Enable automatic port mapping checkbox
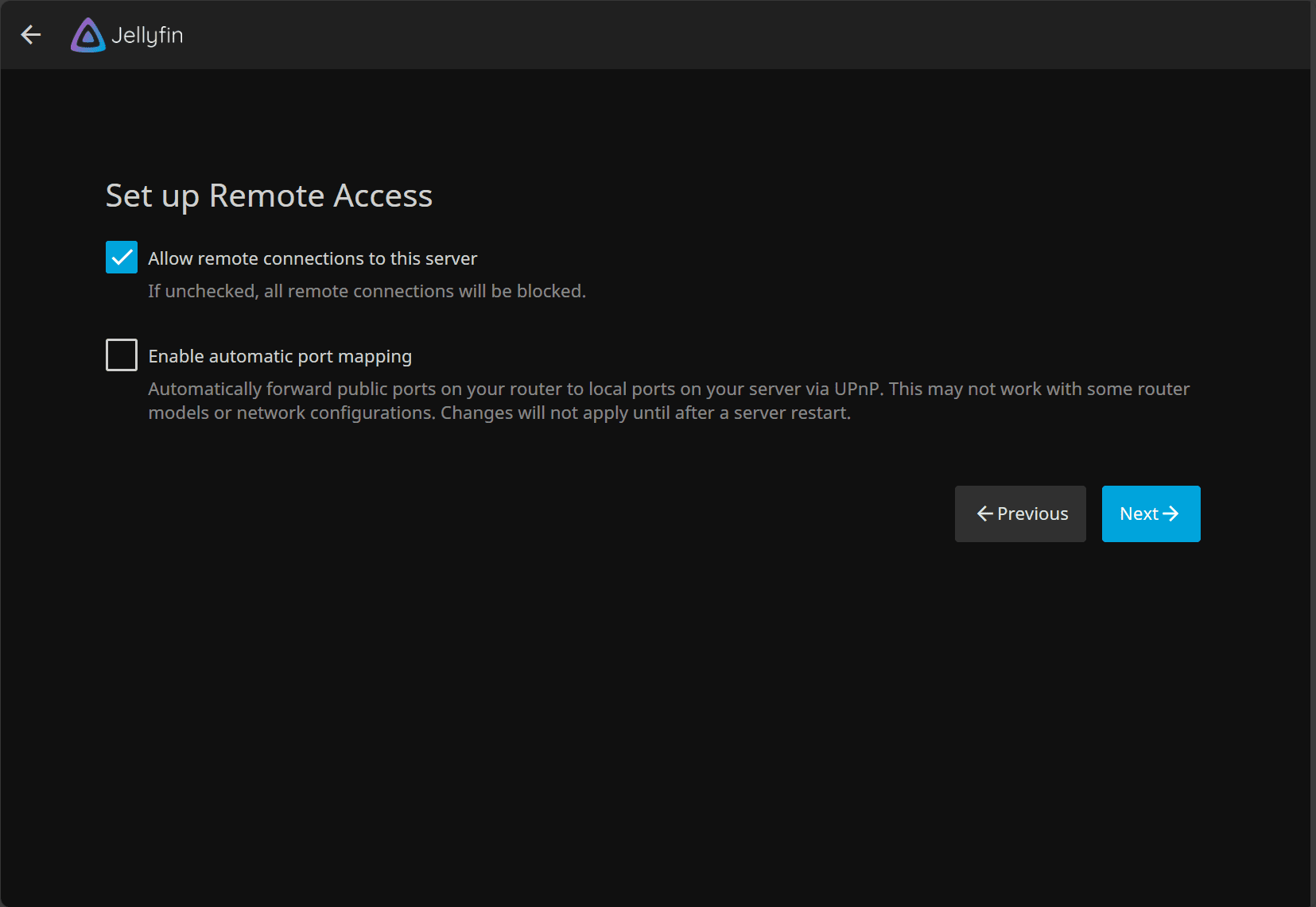1316x907 pixels. [122, 355]
